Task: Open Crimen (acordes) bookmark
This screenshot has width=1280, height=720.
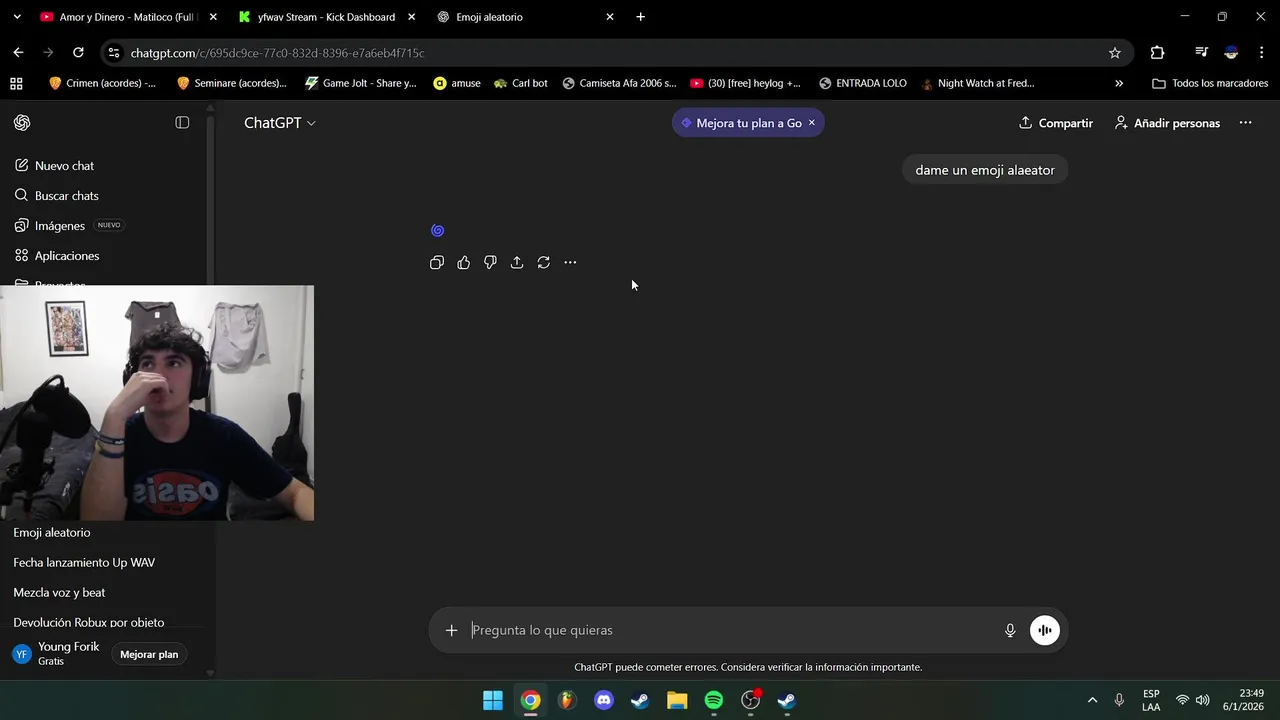Action: [x=102, y=83]
